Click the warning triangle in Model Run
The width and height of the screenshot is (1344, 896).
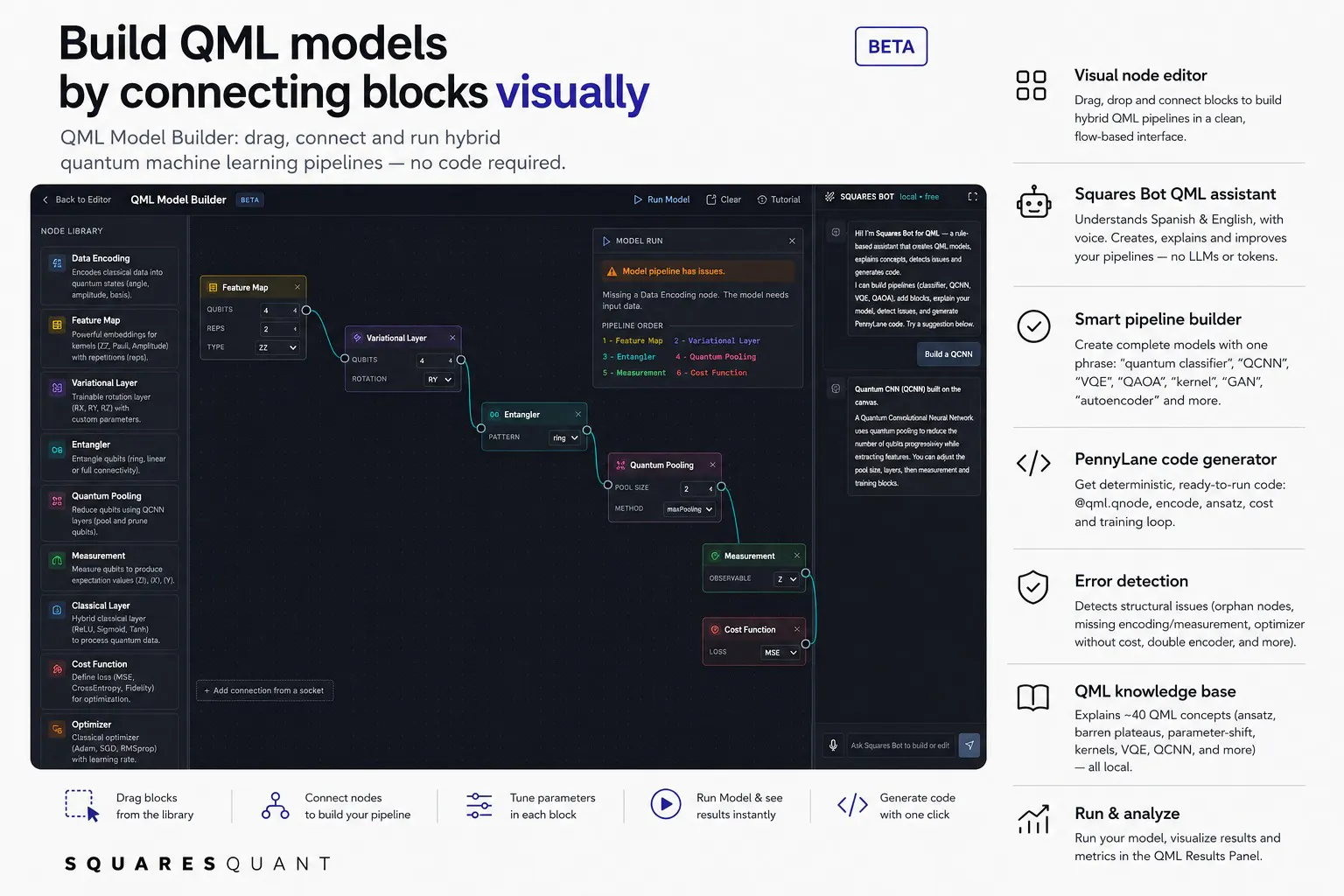(x=612, y=271)
